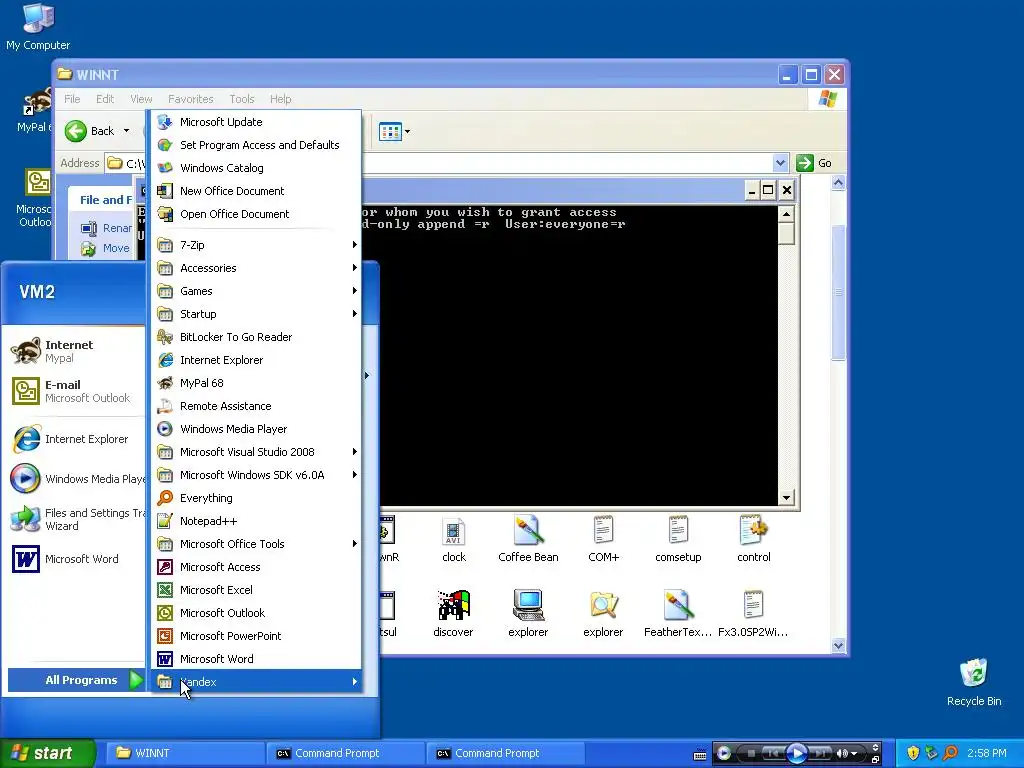Choose New Office Document
The height and width of the screenshot is (768, 1024).
point(257,191)
